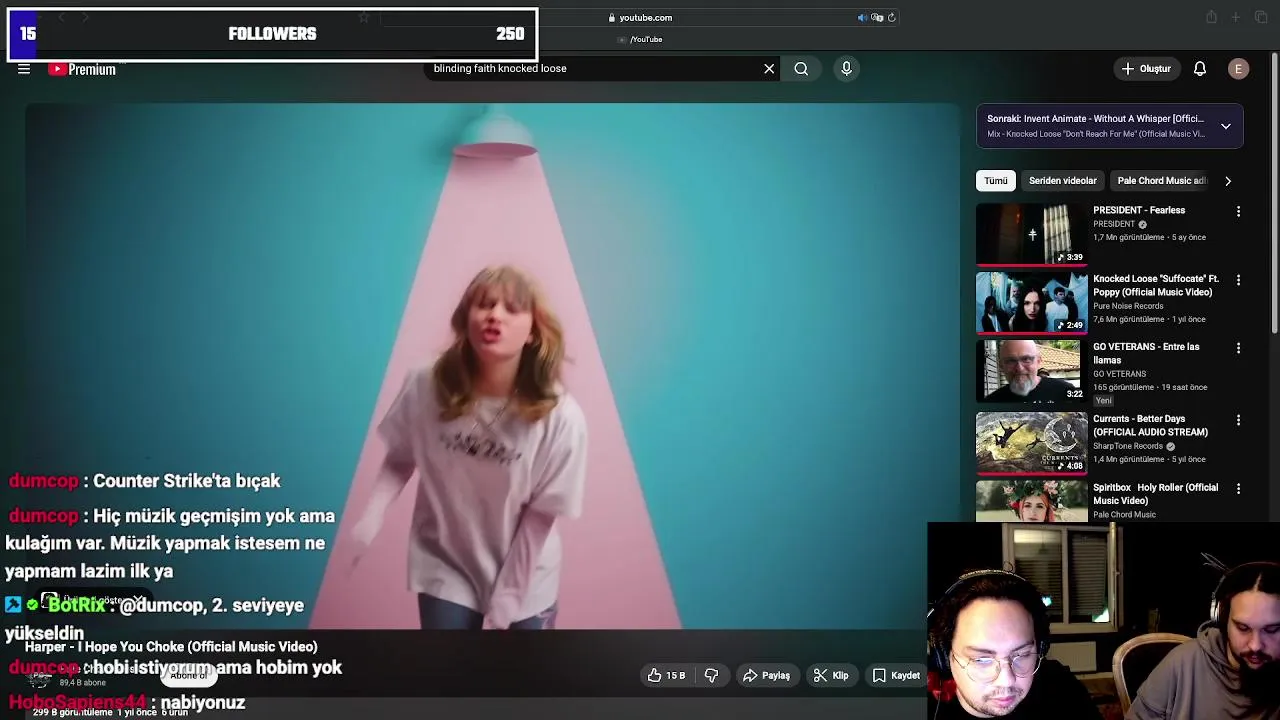The image size is (1280, 720).
Task: Create a clip with Klip button
Action: [831, 676]
